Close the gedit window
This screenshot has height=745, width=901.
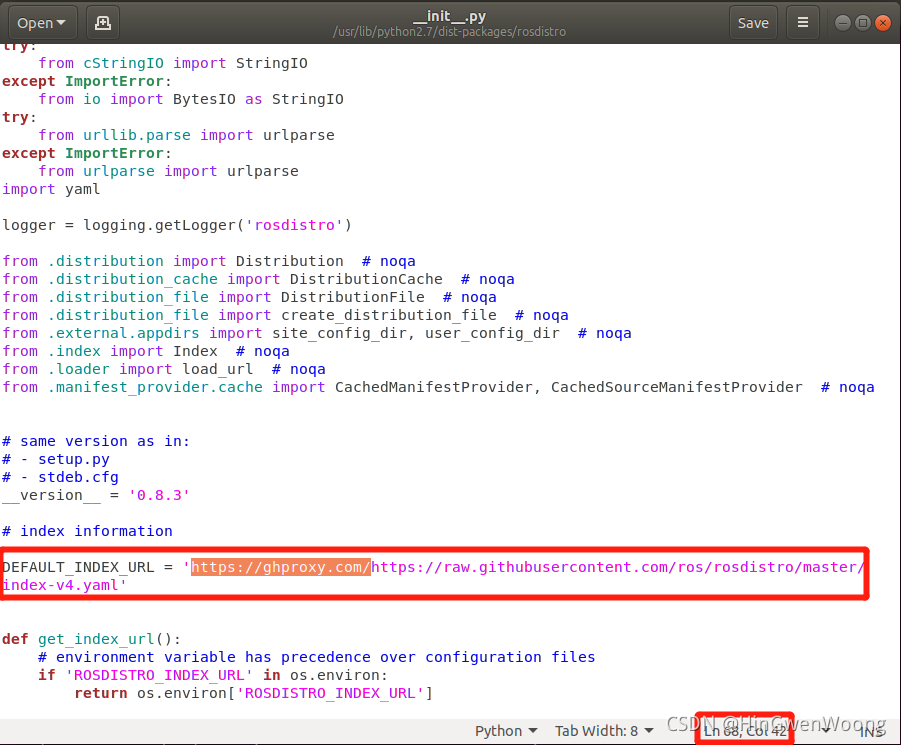point(883,23)
